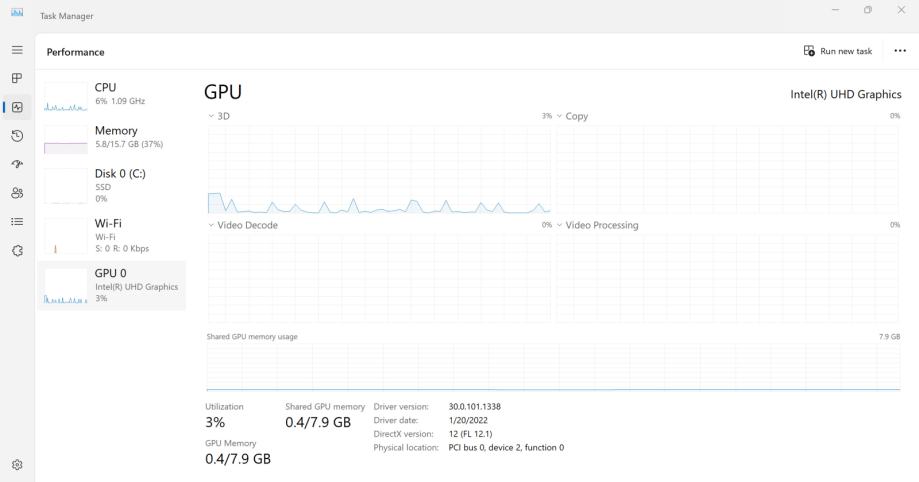Screen dimensions: 919x482
Task: Open the App history page icon
Action: 17,136
